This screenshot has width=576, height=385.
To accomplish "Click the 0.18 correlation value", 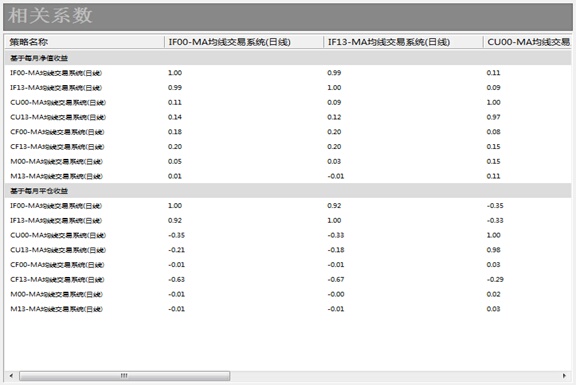I will [175, 132].
